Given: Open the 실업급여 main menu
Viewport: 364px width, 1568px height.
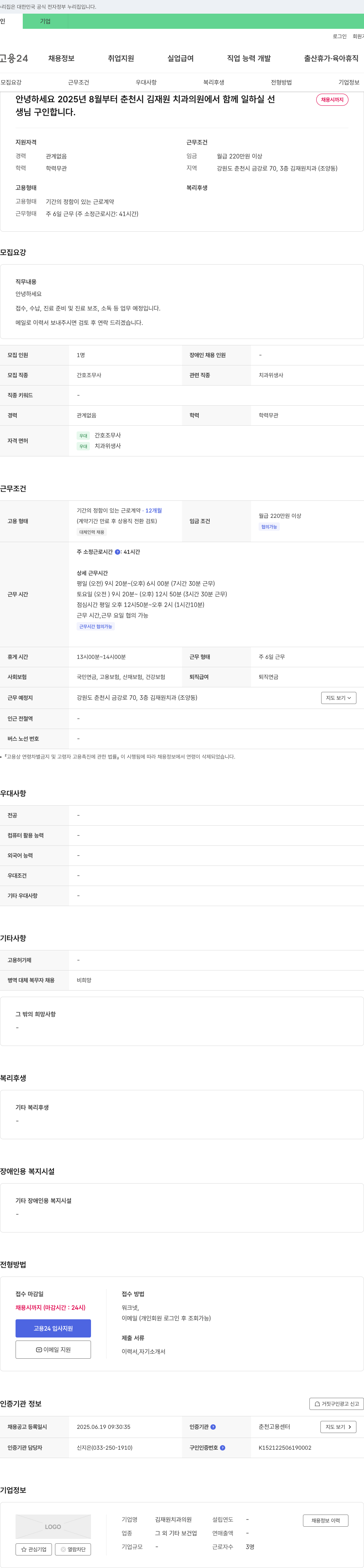Looking at the screenshot, I should tap(180, 58).
